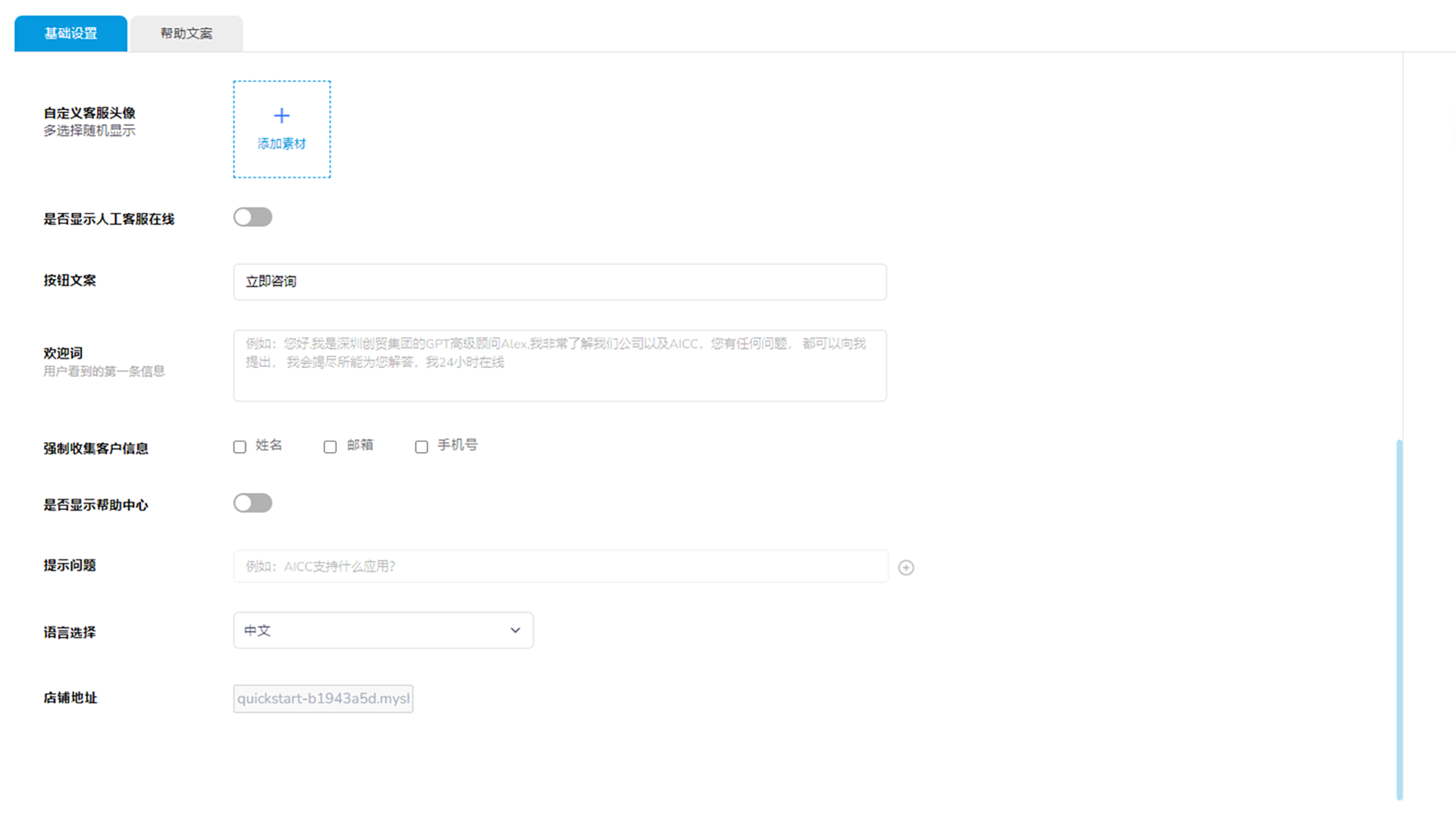Check the 姓名 checkbox

(x=240, y=447)
